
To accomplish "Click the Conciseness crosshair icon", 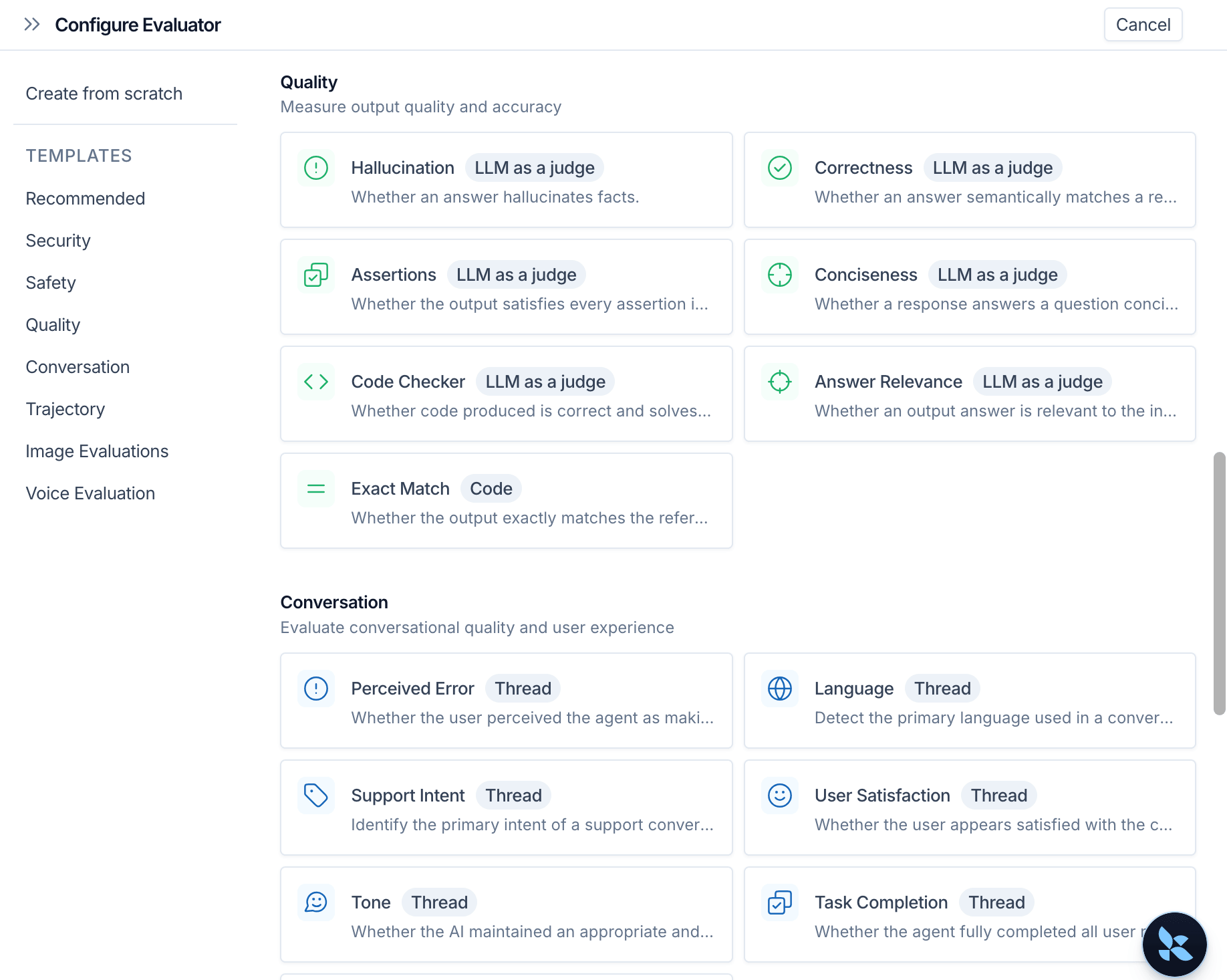I will coord(780,275).
